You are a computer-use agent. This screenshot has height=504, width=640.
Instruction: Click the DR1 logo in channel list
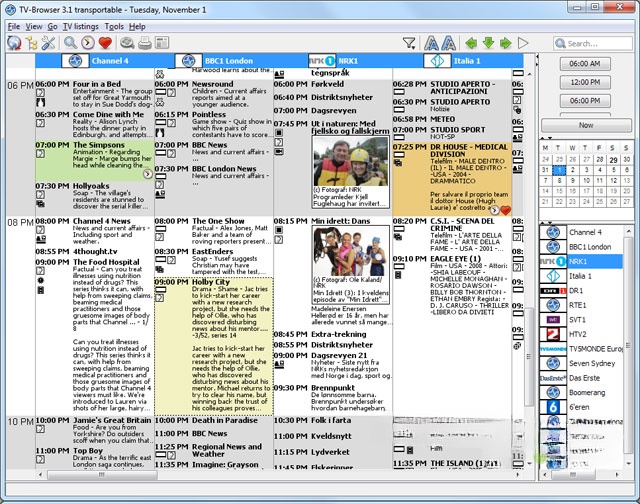click(553, 291)
